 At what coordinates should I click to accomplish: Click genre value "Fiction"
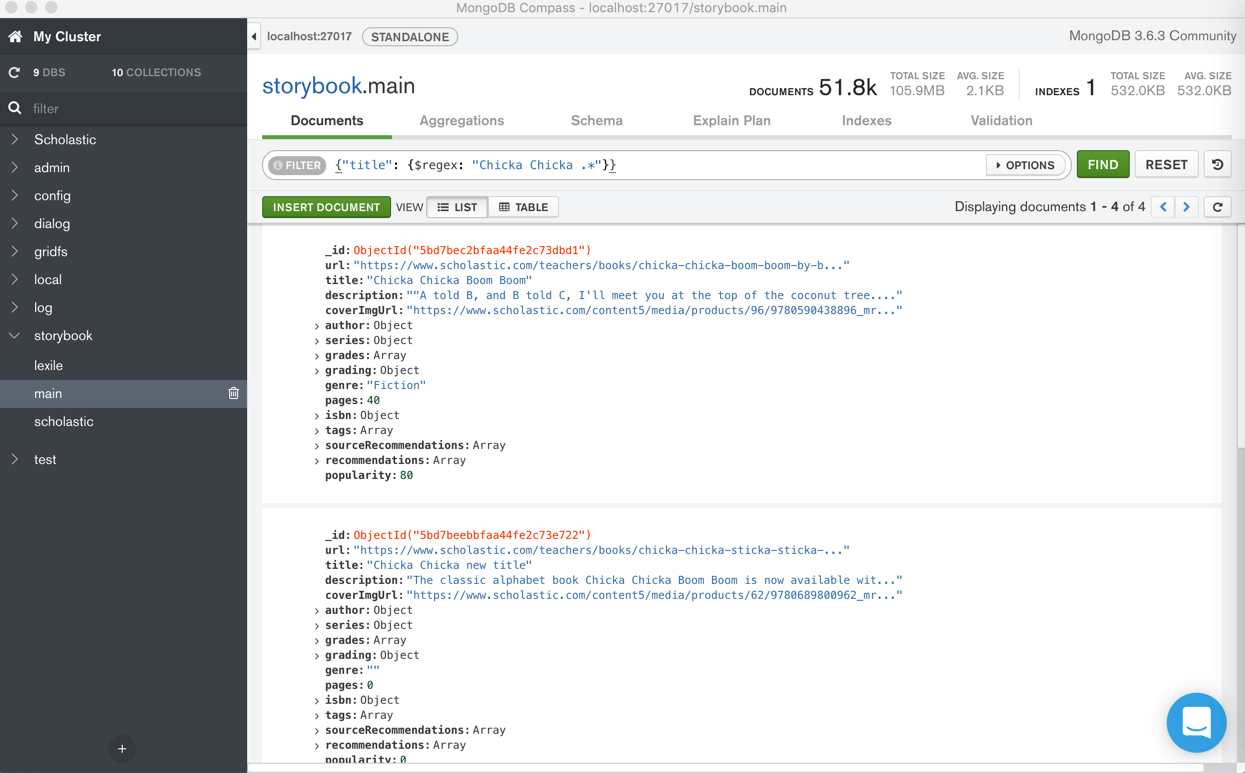pos(396,386)
